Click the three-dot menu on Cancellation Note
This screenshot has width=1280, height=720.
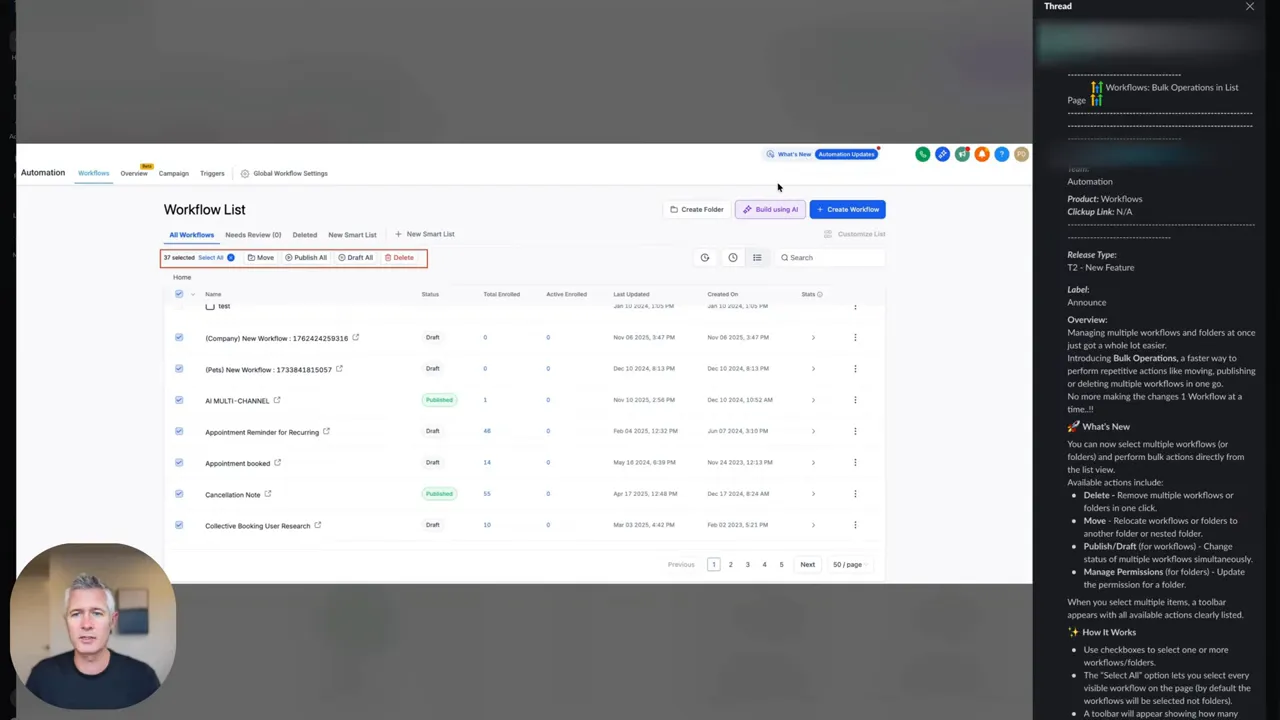pyautogui.click(x=855, y=493)
